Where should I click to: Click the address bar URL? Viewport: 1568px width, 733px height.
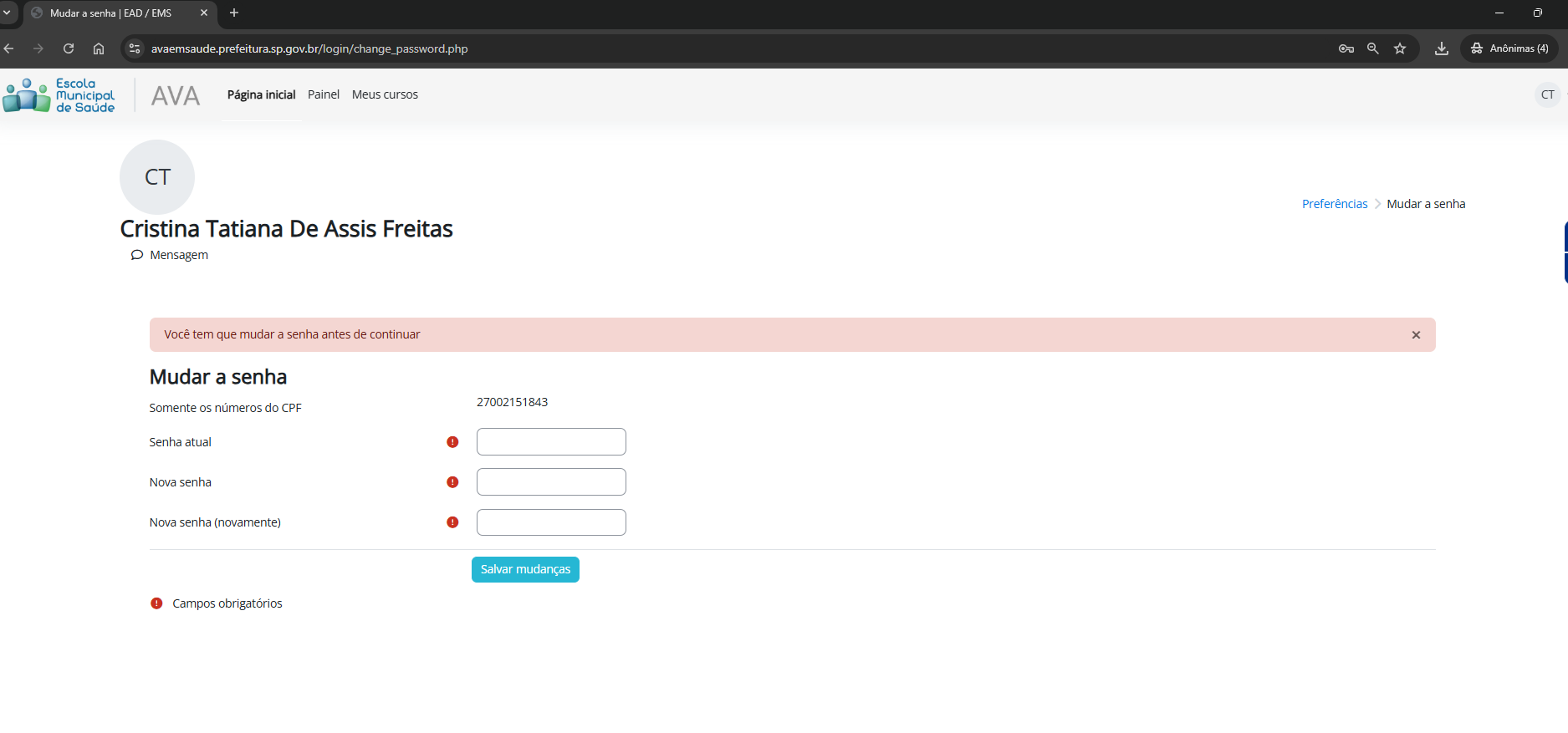click(309, 48)
